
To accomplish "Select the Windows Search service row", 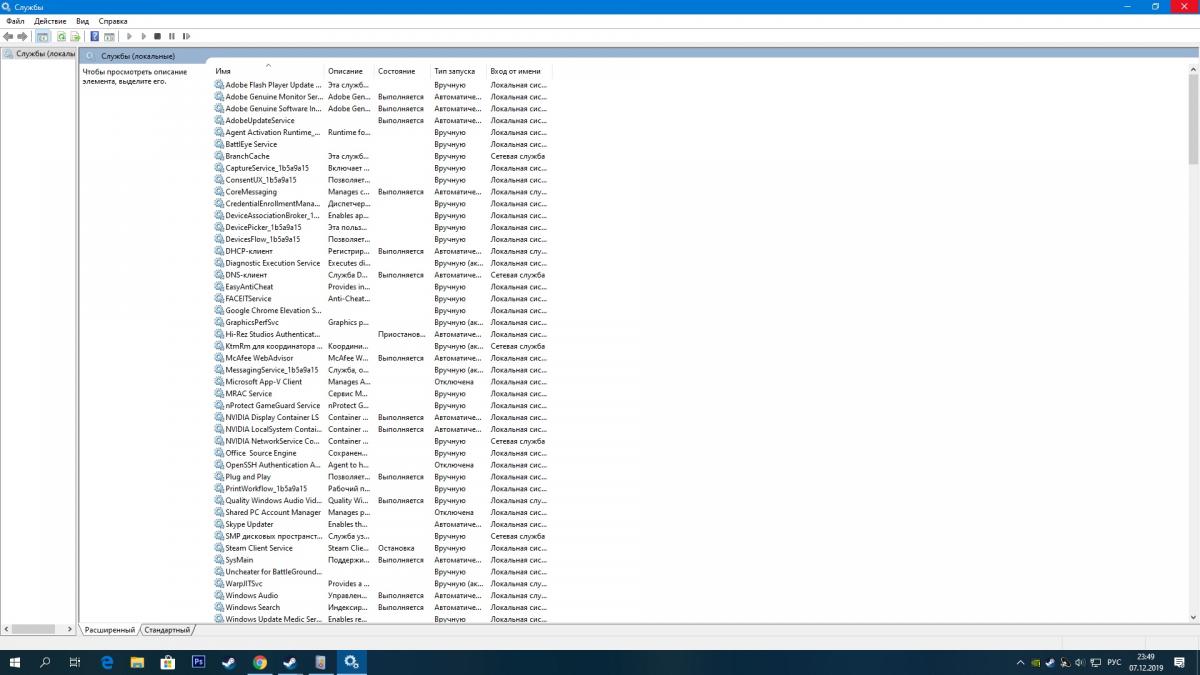I will (x=382, y=607).
